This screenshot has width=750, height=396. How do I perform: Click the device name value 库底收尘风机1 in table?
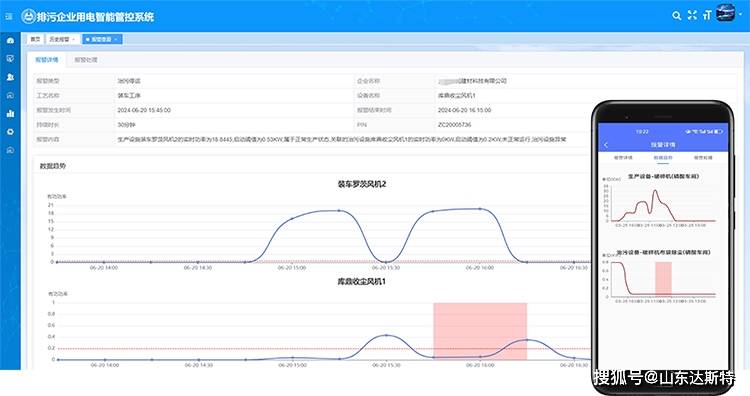click(457, 96)
